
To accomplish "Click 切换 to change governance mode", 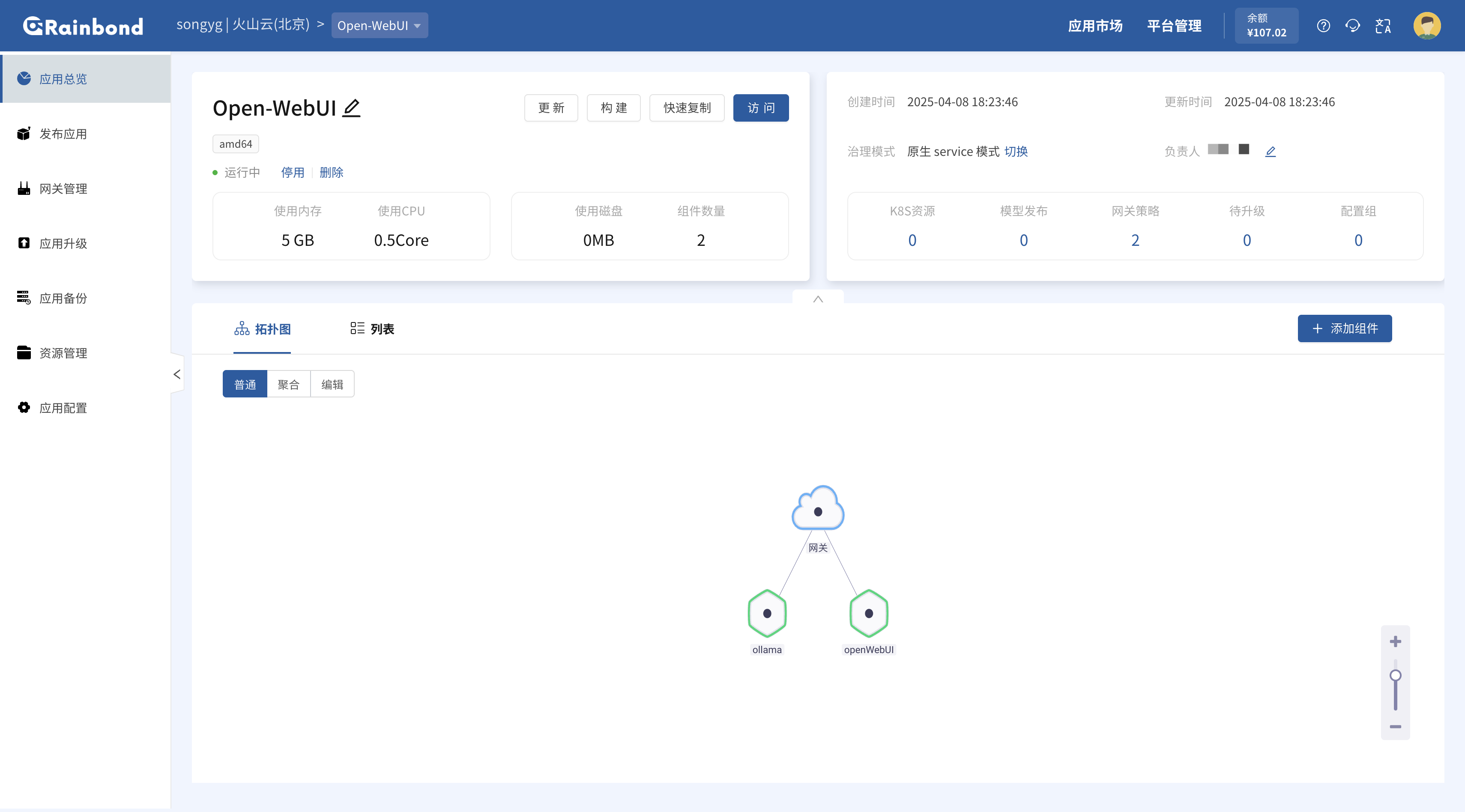I will coord(1016,151).
